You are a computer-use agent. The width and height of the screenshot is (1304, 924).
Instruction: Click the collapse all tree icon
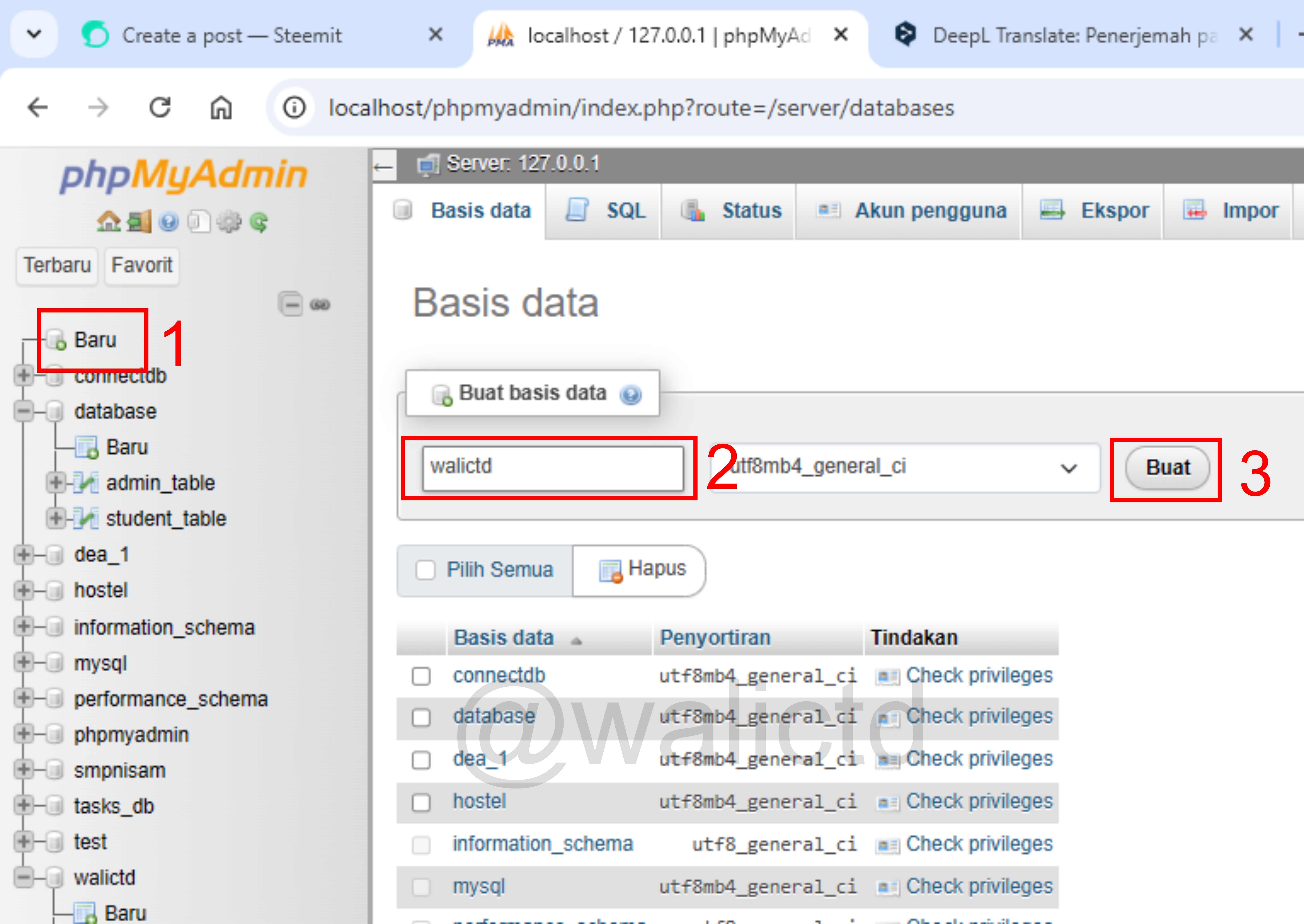[x=291, y=304]
